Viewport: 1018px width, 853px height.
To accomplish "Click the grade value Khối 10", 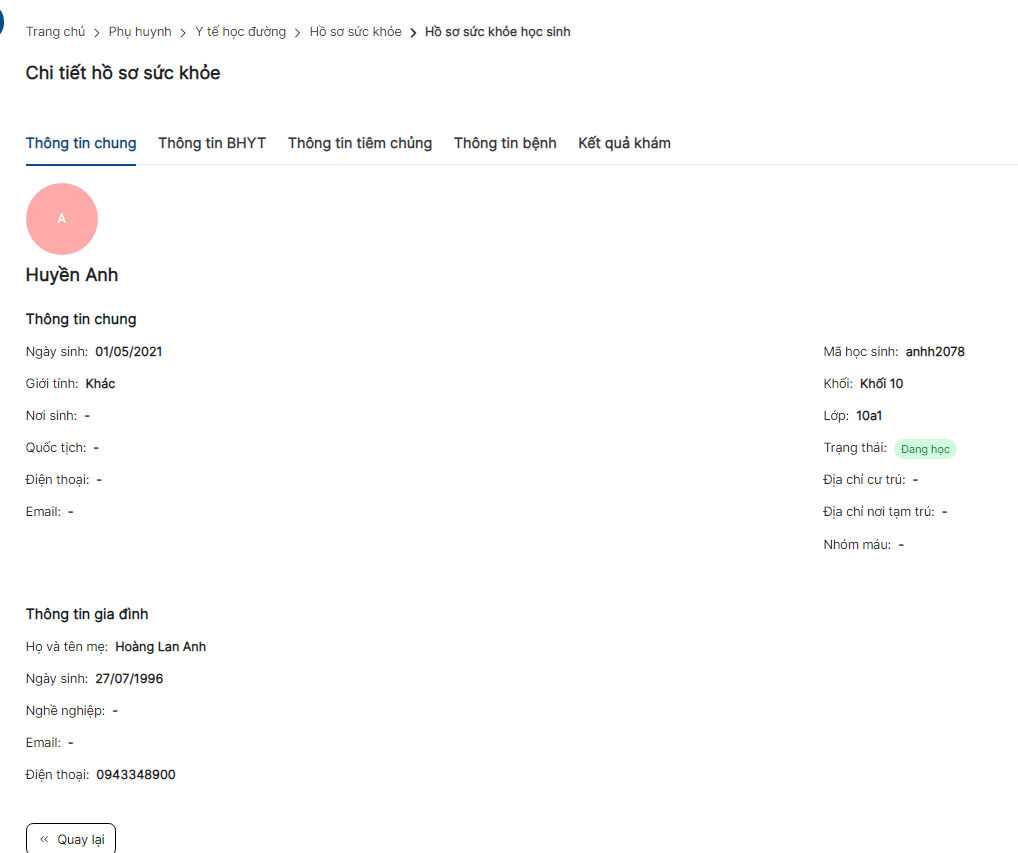I will tap(881, 384).
